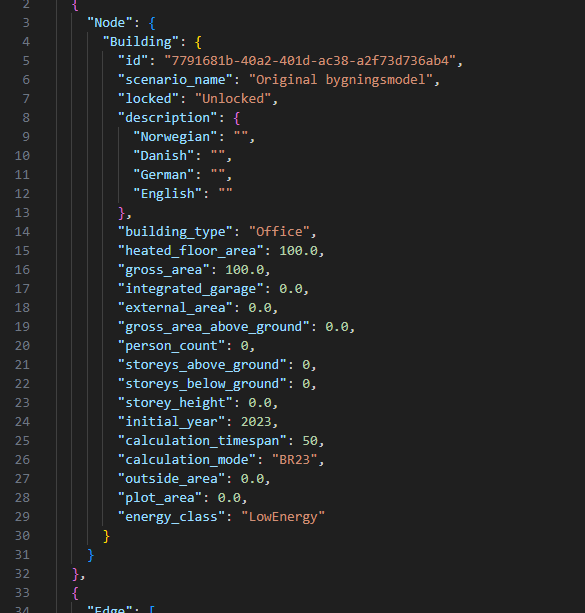Select the "Unlocked" value text
This screenshot has width=585, height=613.
233,99
